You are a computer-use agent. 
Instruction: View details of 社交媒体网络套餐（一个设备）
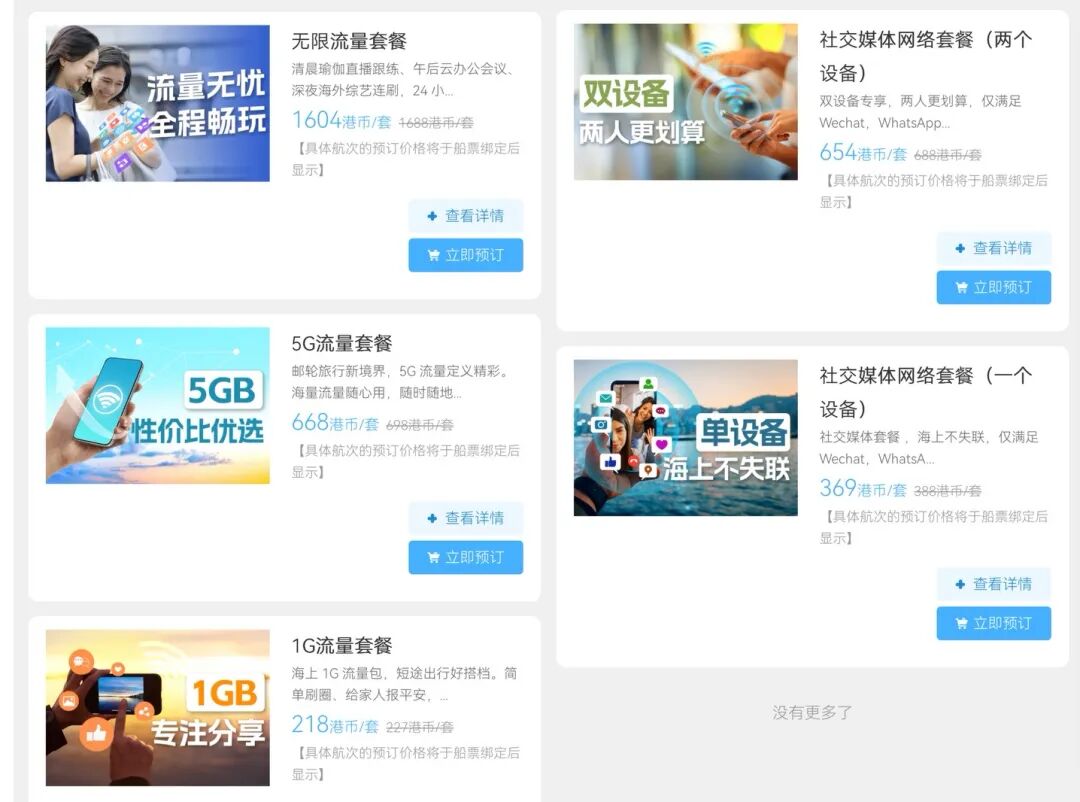pos(993,584)
